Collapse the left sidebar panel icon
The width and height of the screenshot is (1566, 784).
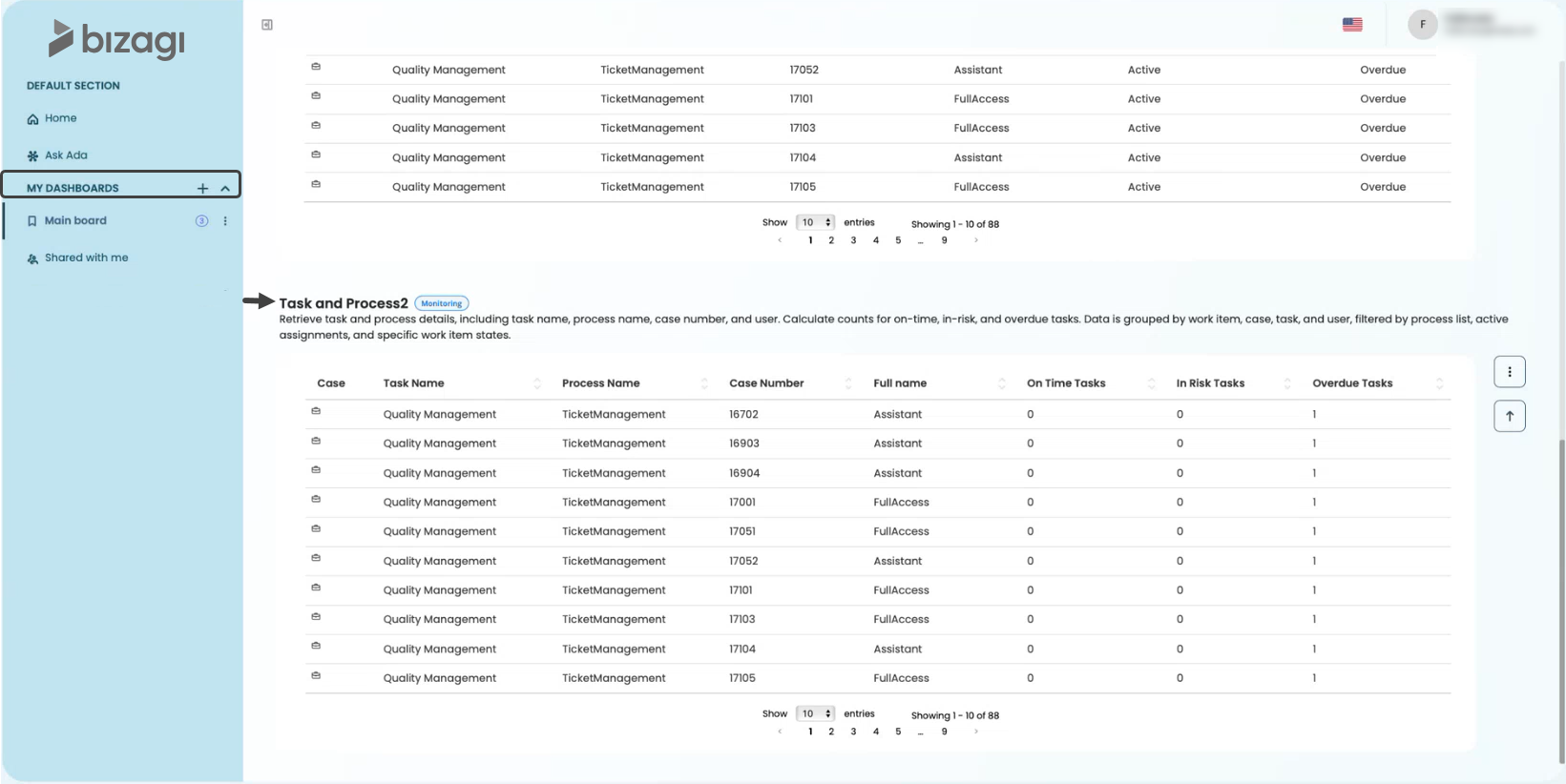[267, 25]
